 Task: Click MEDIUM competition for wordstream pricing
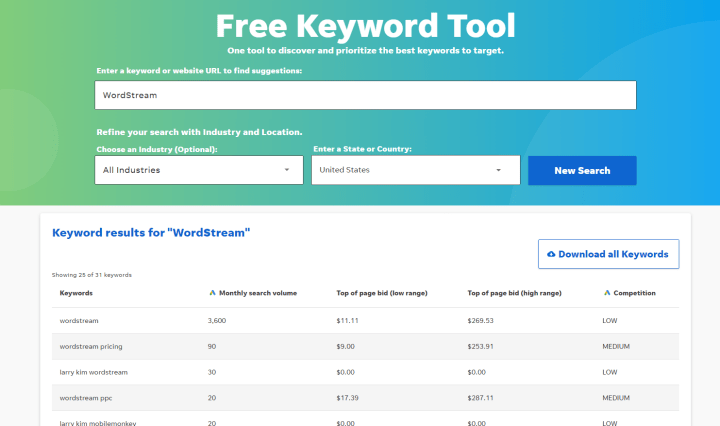coord(616,347)
